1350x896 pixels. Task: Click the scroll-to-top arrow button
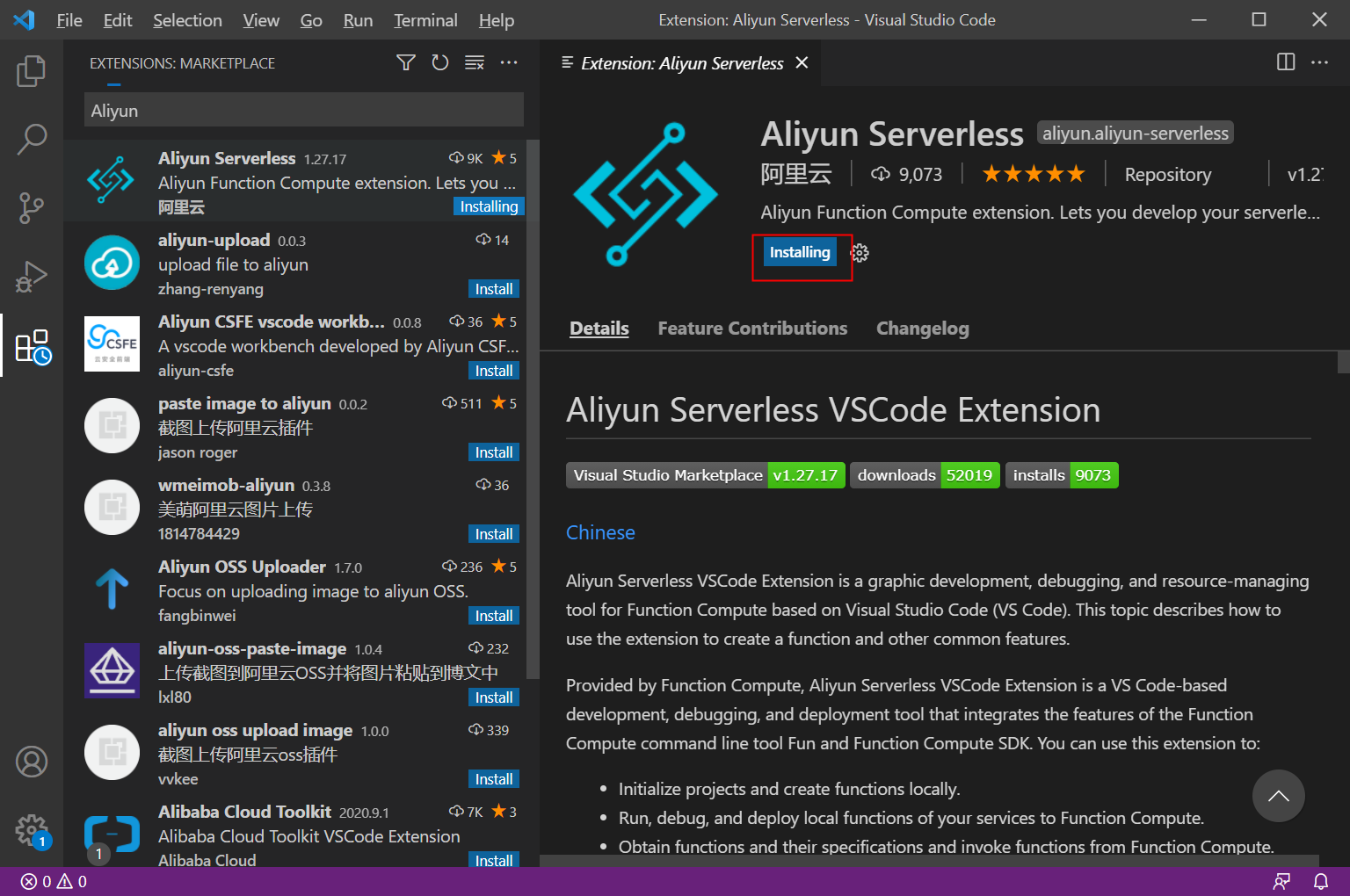tap(1279, 796)
